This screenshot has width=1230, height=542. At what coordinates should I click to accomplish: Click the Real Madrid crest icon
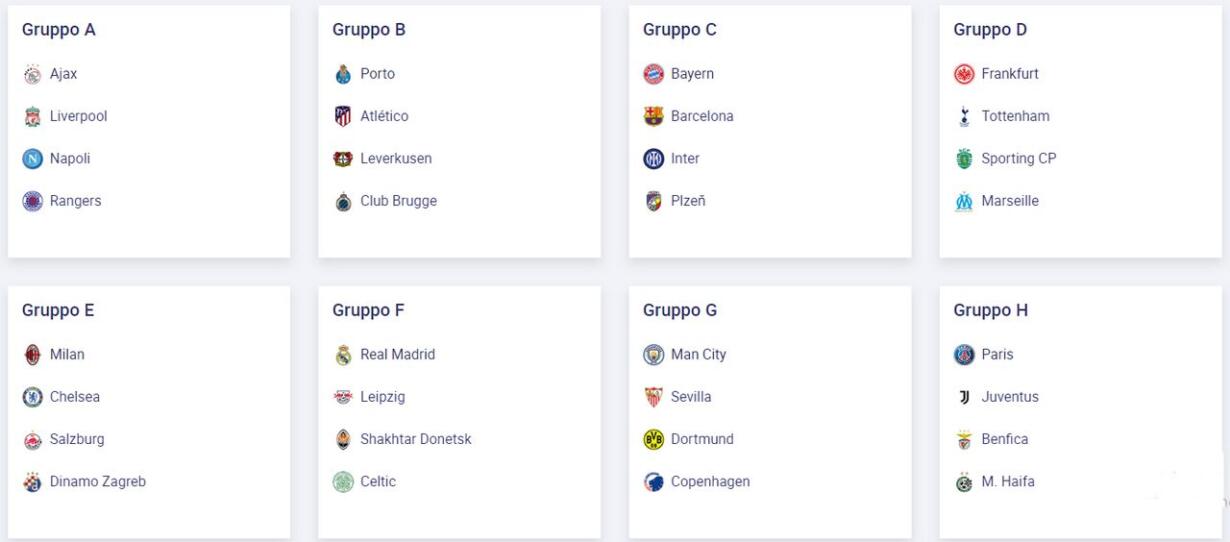click(x=343, y=355)
